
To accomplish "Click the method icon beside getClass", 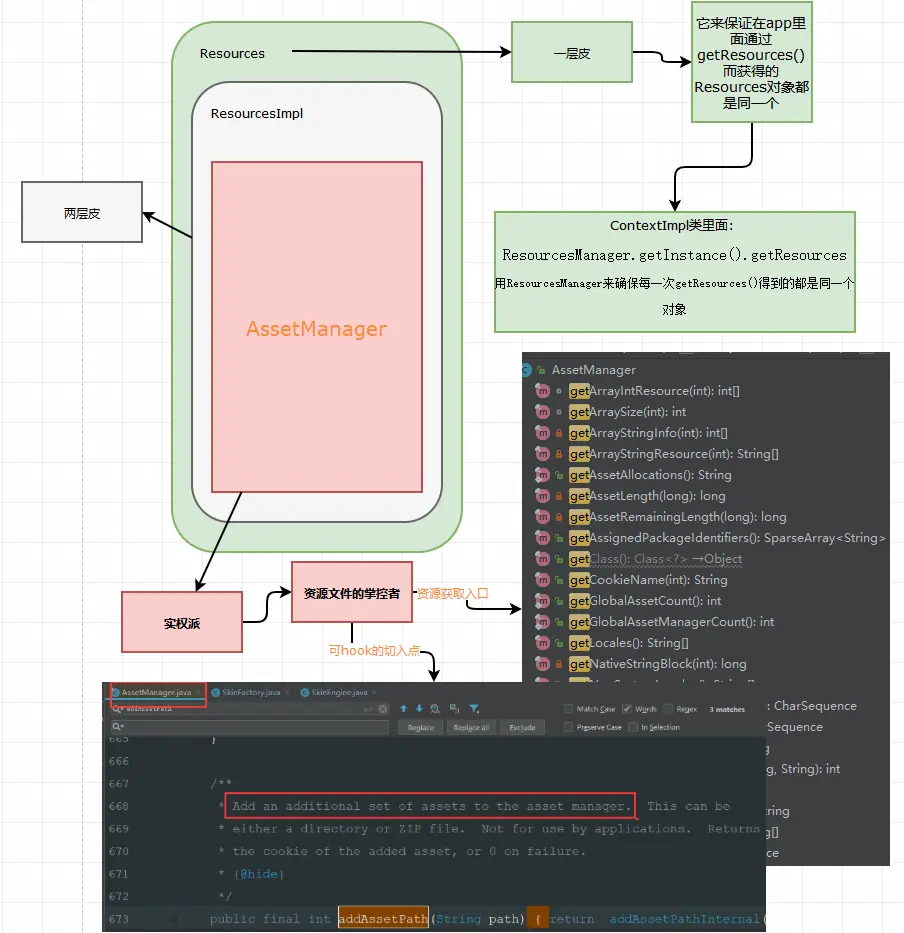I will tap(542, 559).
